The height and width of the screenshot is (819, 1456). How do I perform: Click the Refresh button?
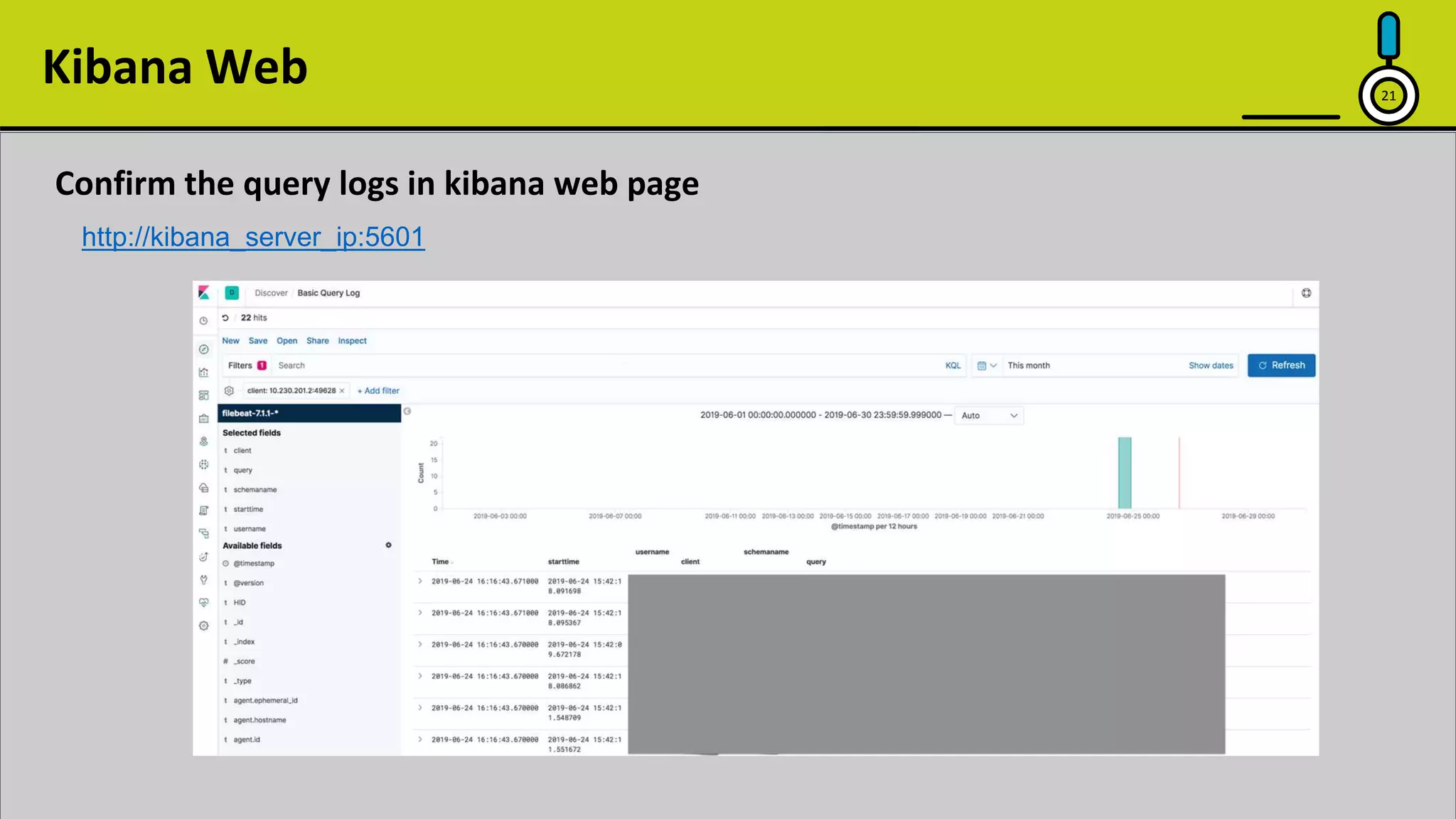click(1281, 365)
